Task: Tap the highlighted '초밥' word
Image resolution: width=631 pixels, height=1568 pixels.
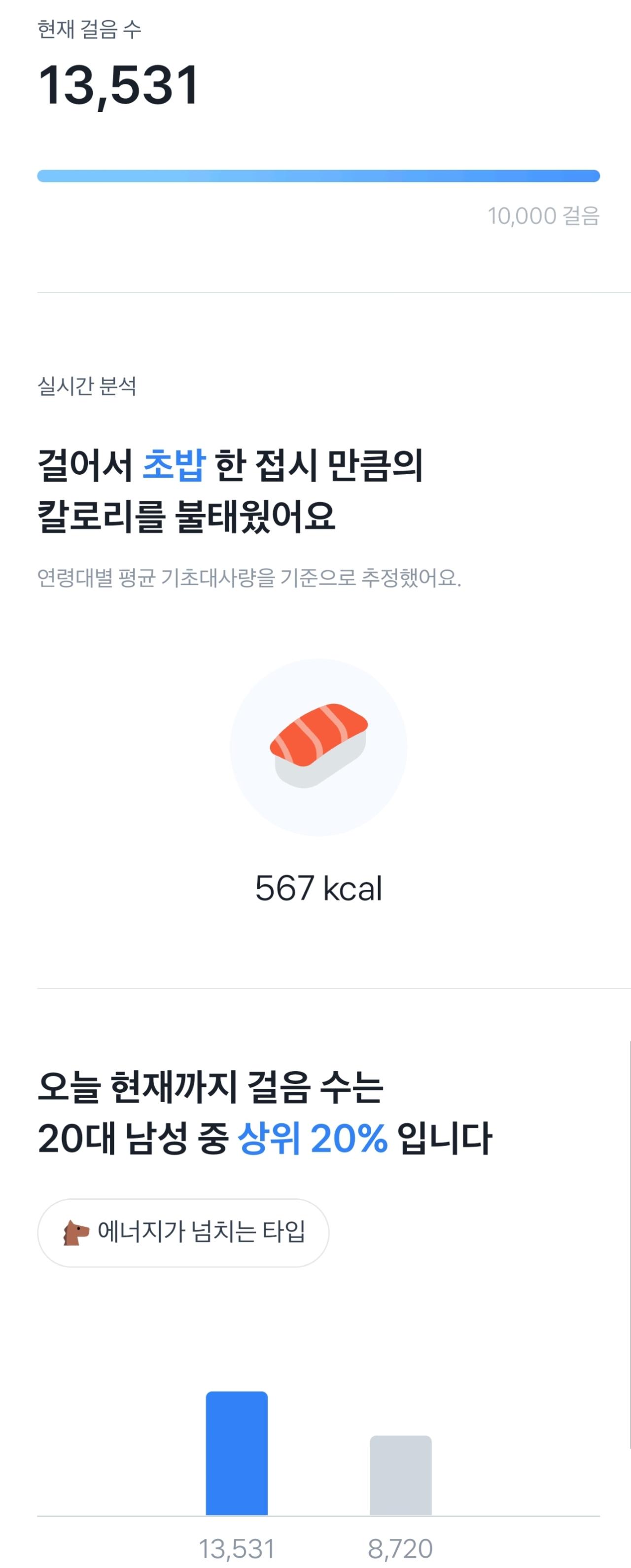Action: tap(174, 466)
